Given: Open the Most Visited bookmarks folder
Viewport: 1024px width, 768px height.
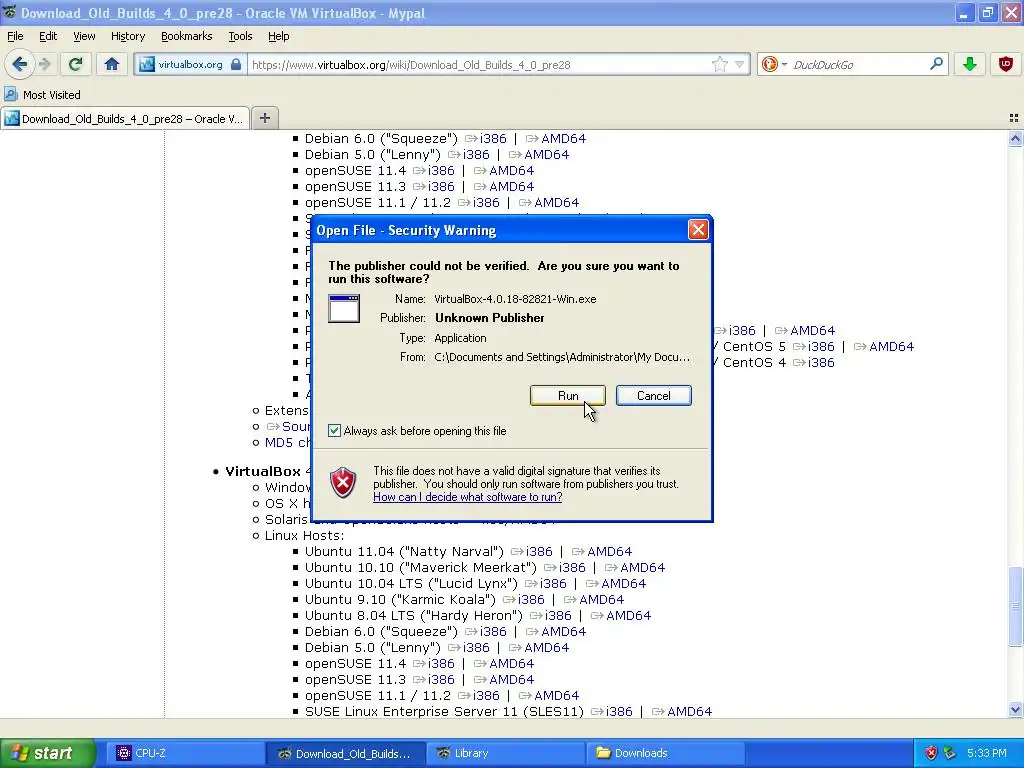Looking at the screenshot, I should point(42,95).
